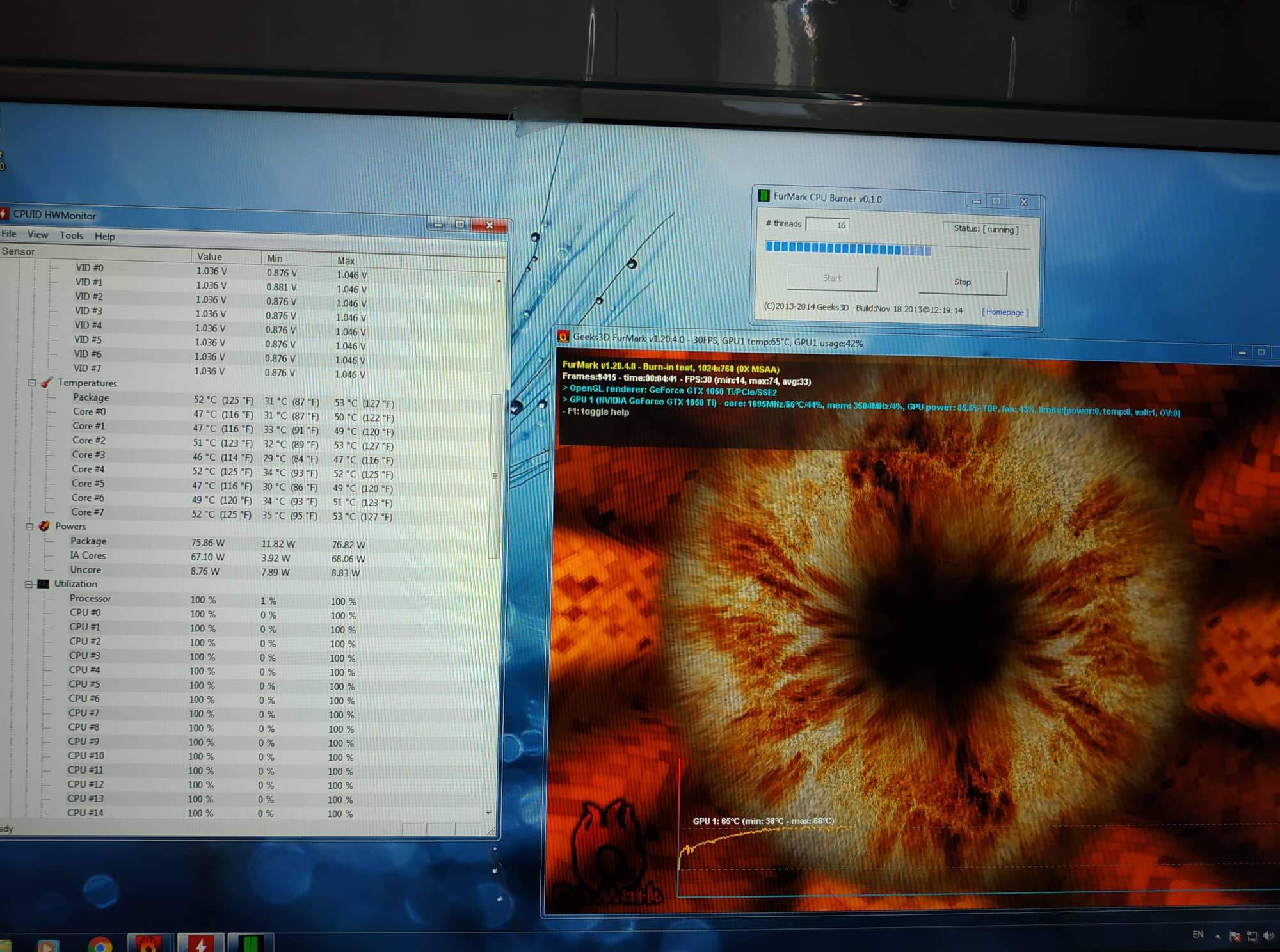Viewport: 1280px width, 952px height.
Task: Close the FurMark CPU Burner window
Action: pyautogui.click(x=1024, y=202)
